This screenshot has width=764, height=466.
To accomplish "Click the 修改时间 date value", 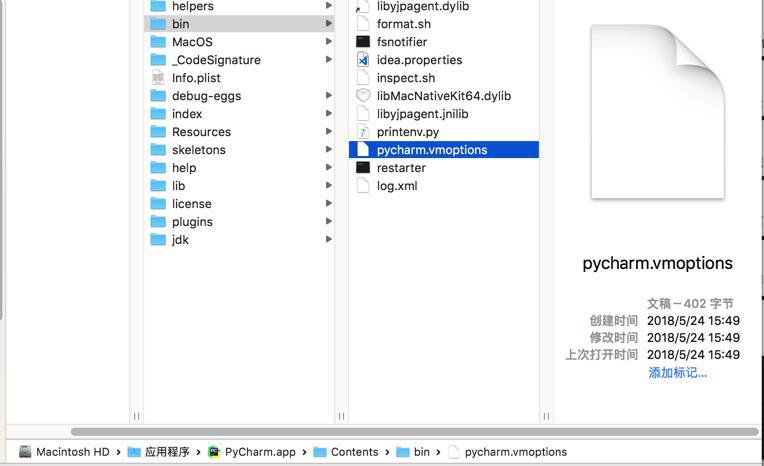I will pos(693,338).
